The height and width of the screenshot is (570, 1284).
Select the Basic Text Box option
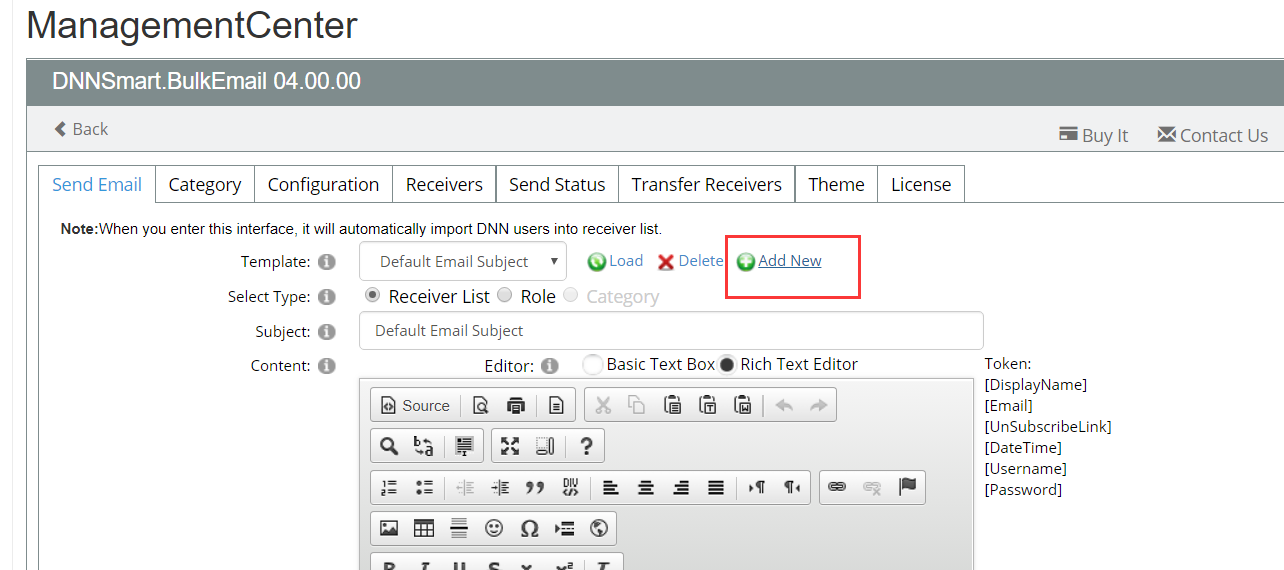click(x=592, y=365)
